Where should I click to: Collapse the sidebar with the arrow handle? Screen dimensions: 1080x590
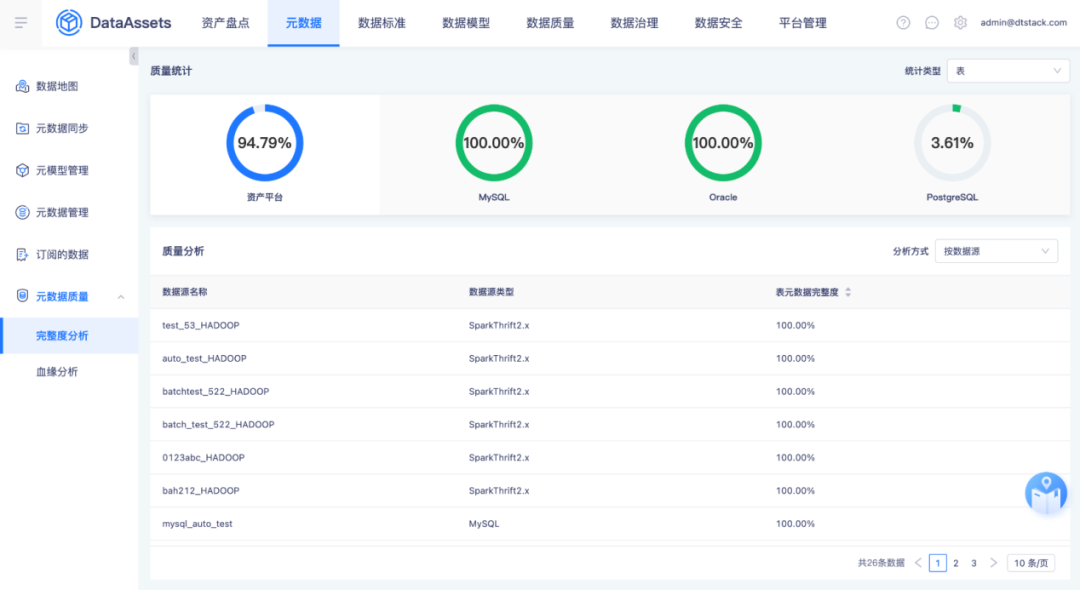click(134, 56)
